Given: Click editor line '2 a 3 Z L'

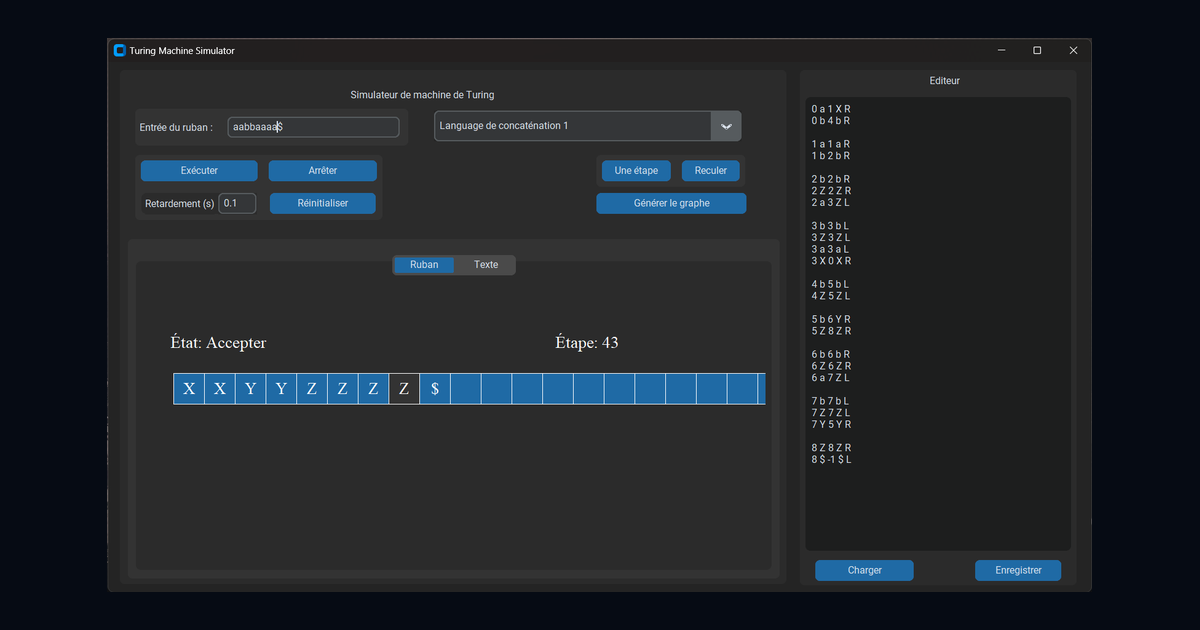Looking at the screenshot, I should [831, 203].
